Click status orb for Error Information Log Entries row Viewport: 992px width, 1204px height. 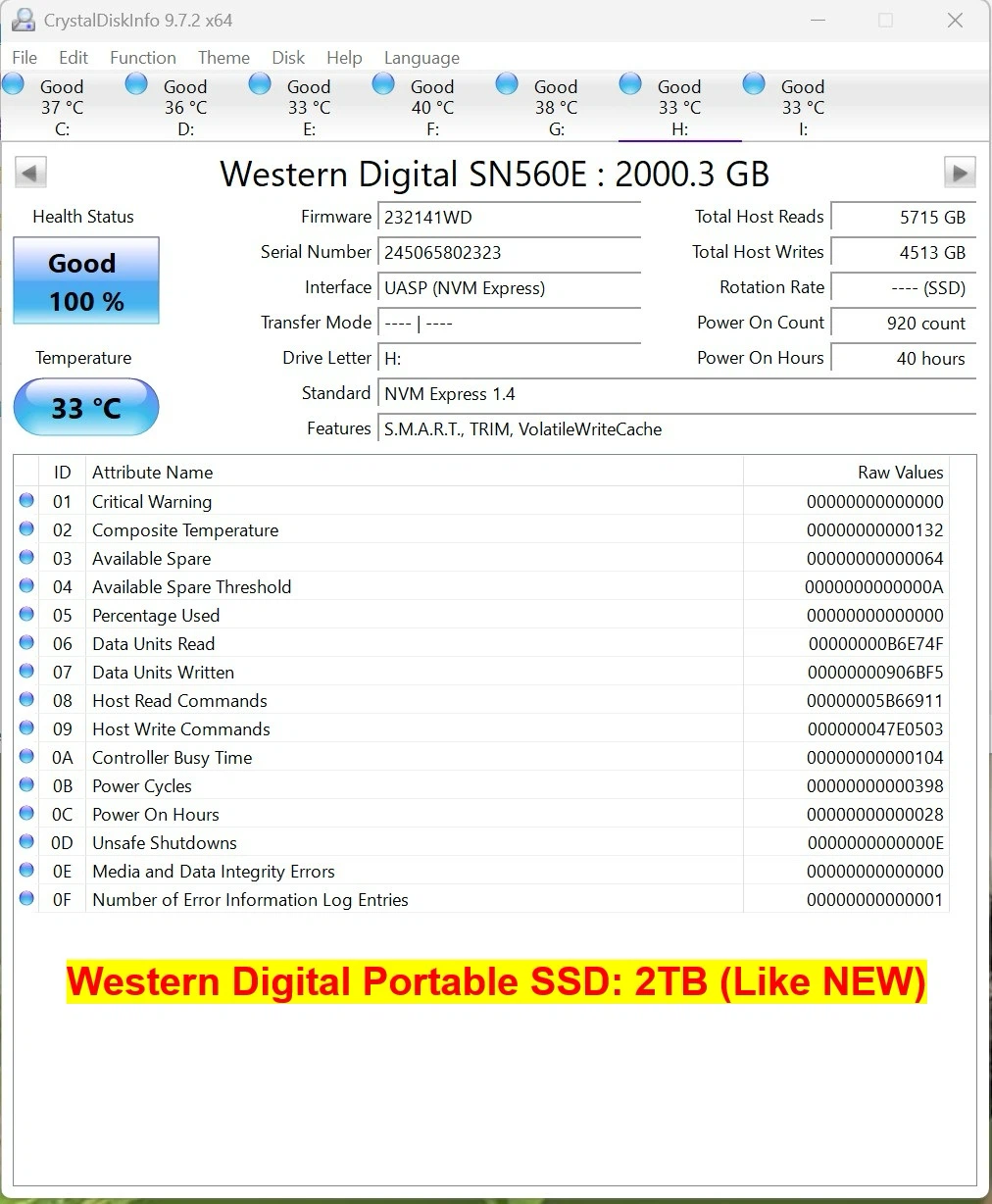26,898
